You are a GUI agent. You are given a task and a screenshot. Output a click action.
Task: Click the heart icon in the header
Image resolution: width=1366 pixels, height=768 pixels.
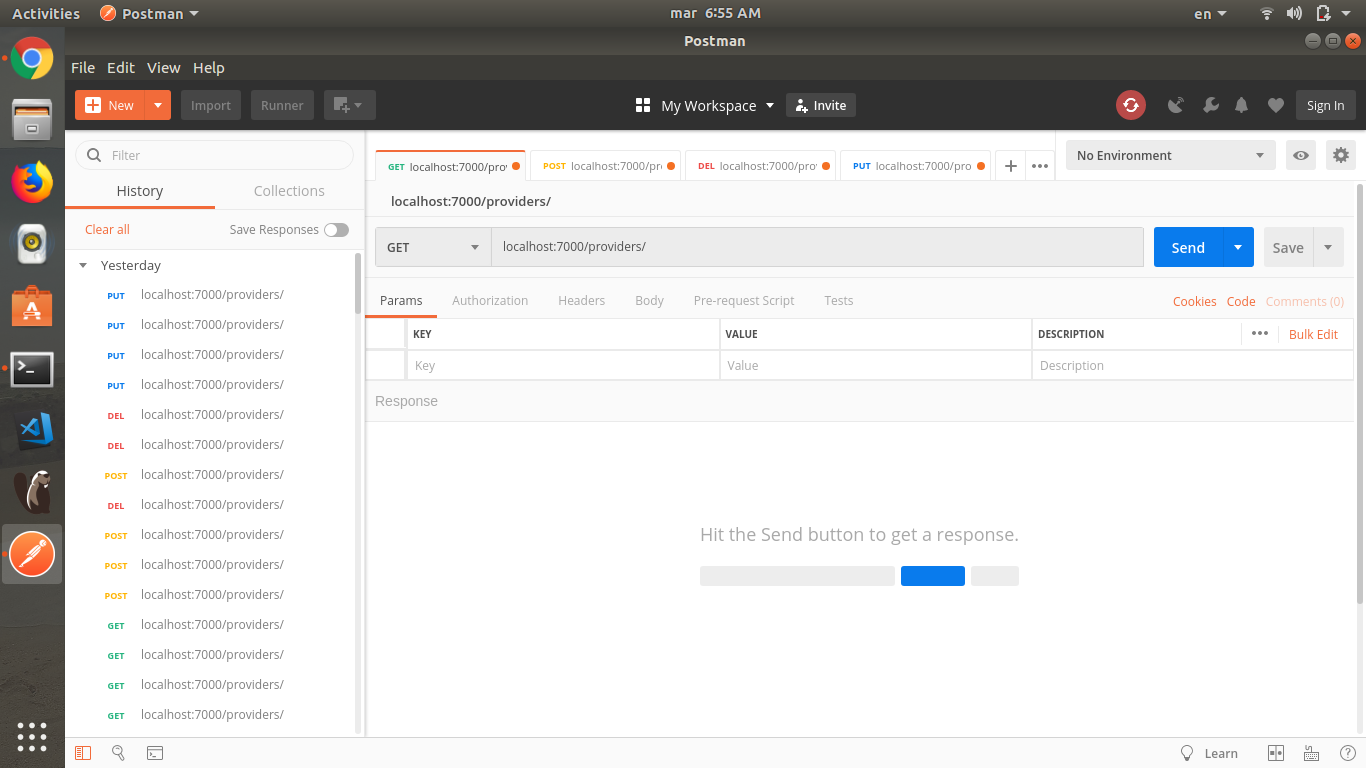1275,105
